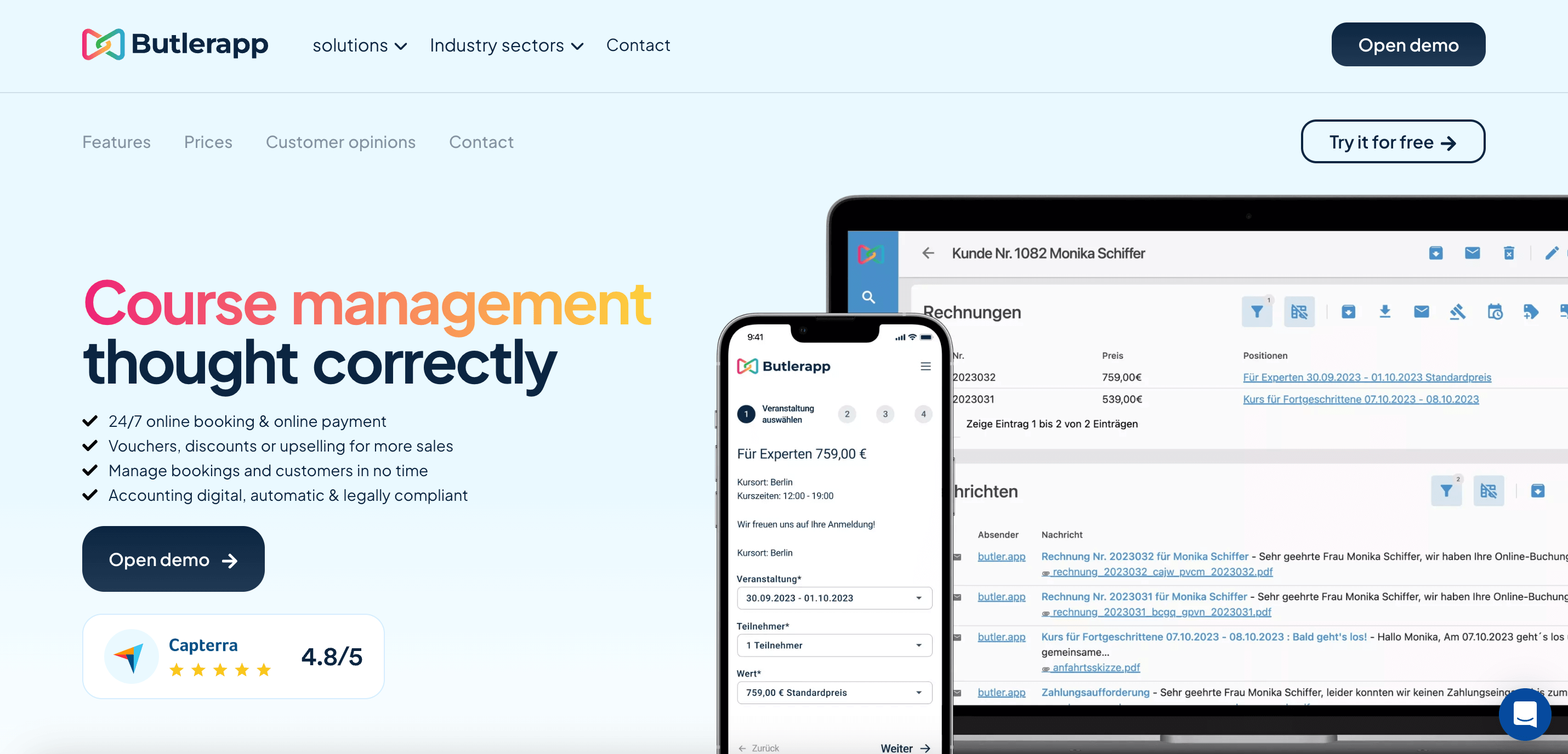The width and height of the screenshot is (1568, 754).
Task: Click the download icon in Rechnungen toolbar
Action: point(1385,312)
